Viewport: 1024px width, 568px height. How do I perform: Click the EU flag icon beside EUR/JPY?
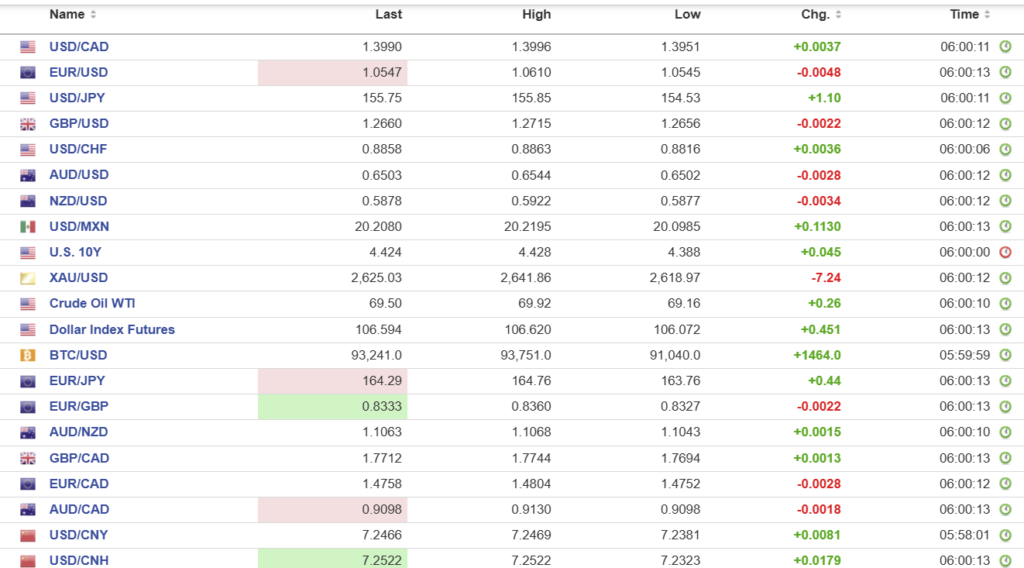[x=28, y=381]
